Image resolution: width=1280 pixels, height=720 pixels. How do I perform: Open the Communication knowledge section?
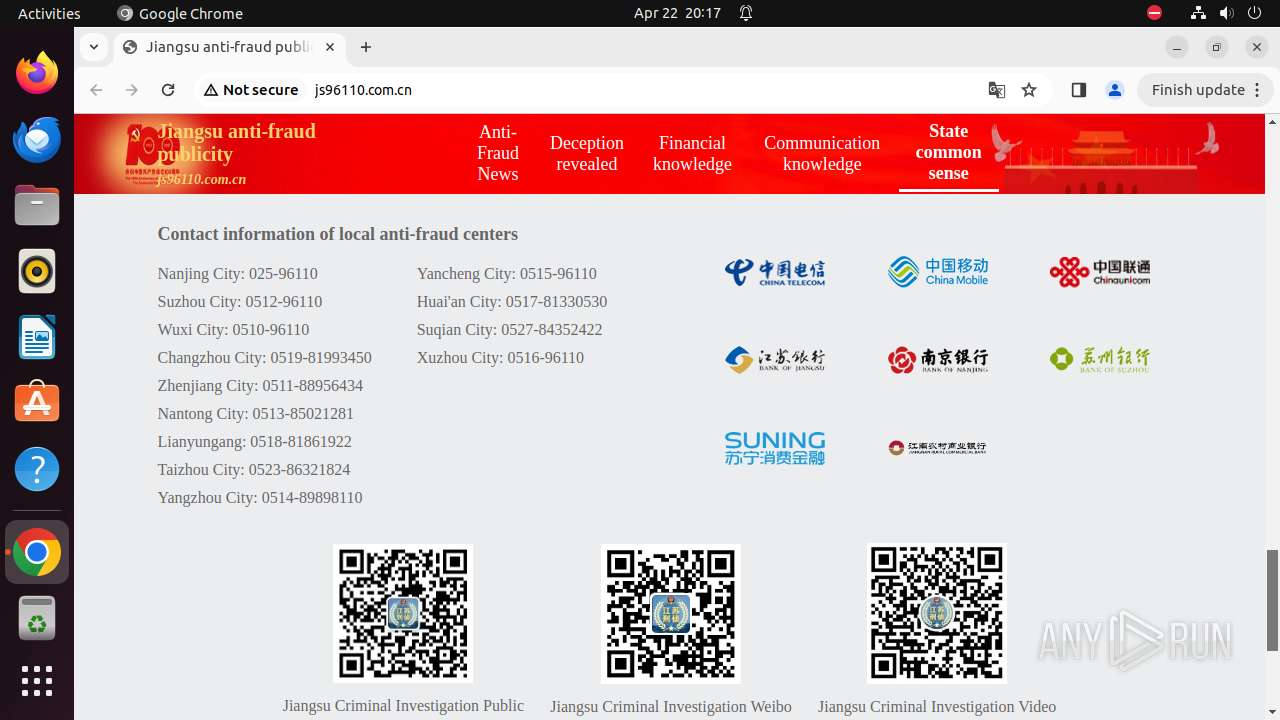[x=822, y=153]
